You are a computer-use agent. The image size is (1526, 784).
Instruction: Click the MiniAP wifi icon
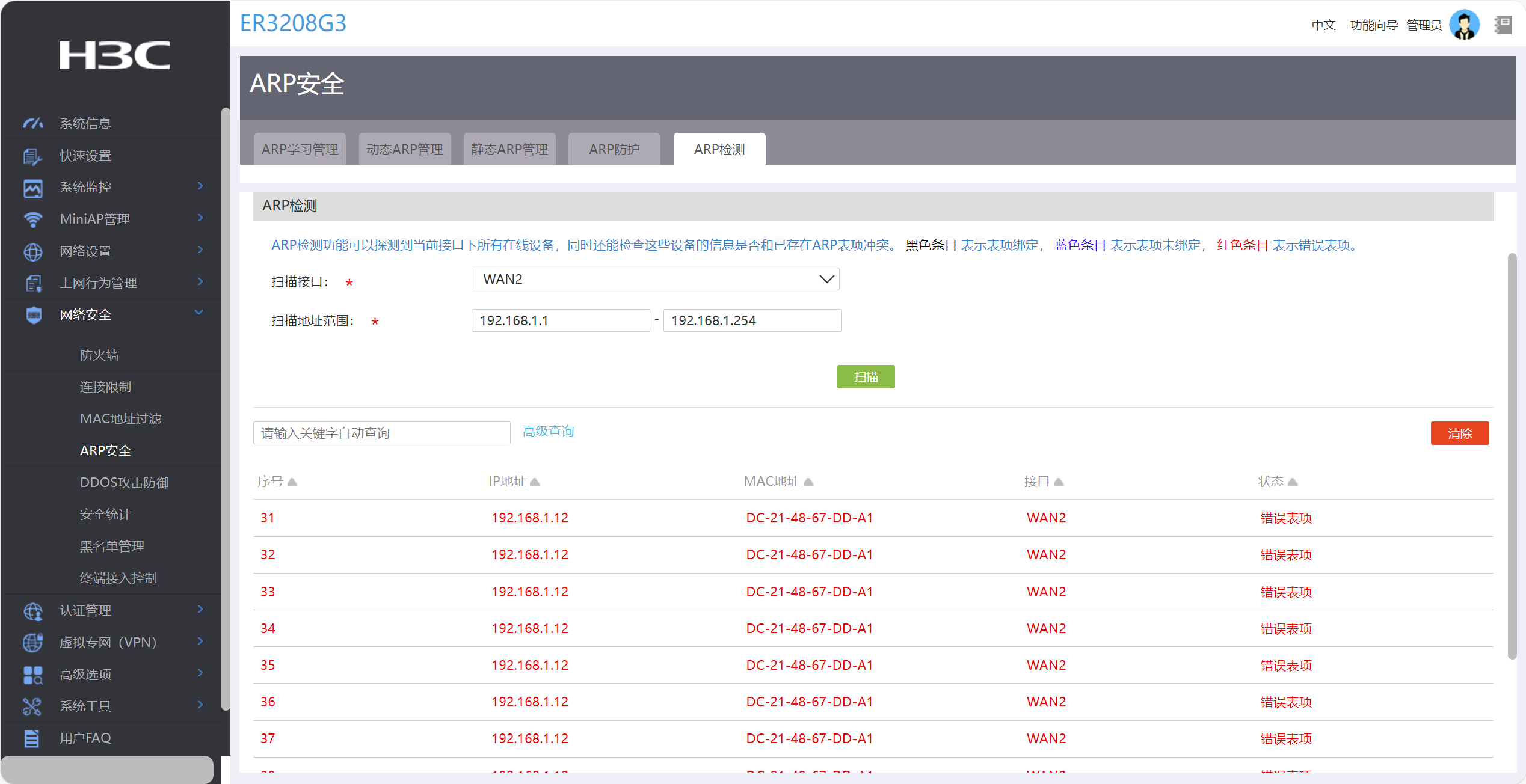tap(32, 219)
